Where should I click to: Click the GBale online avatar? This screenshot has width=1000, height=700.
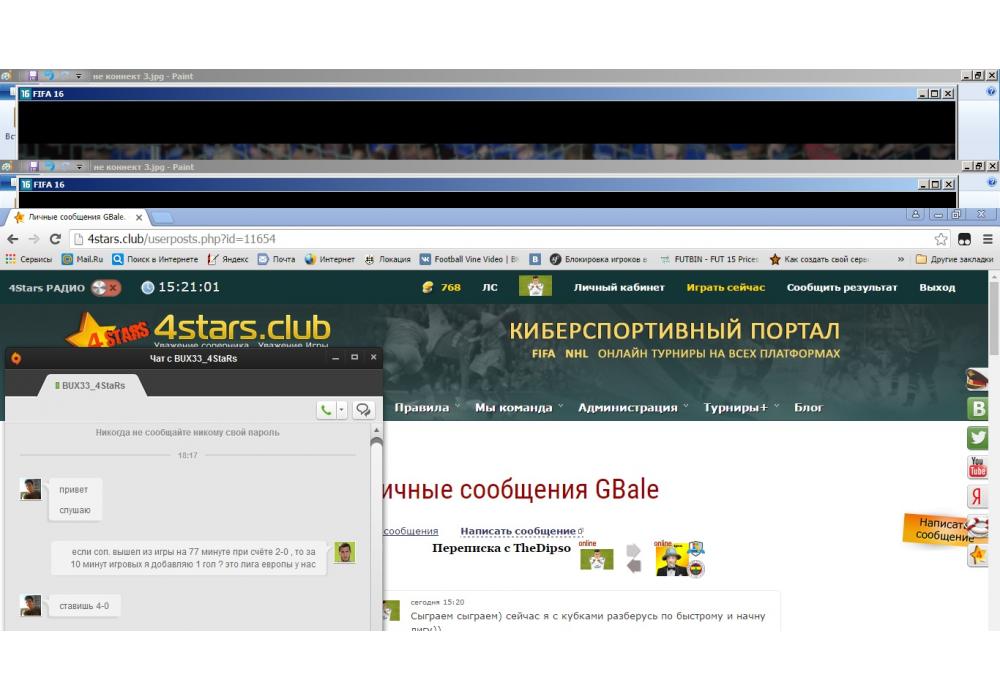(x=597, y=559)
